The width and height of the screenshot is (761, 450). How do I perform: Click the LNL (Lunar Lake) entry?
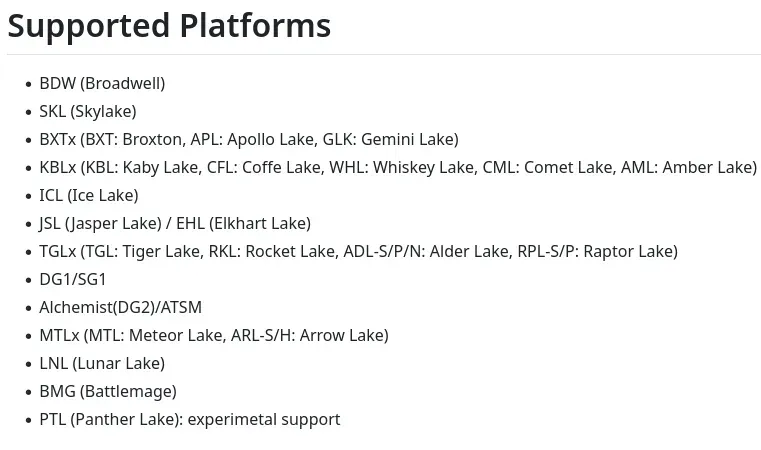tap(102, 364)
